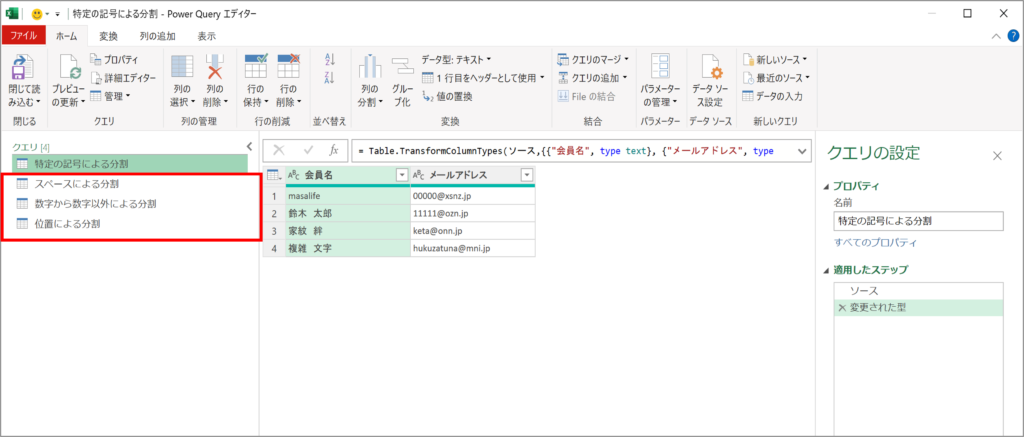
Task: Select the メールアドレス column header
Action: (473, 175)
